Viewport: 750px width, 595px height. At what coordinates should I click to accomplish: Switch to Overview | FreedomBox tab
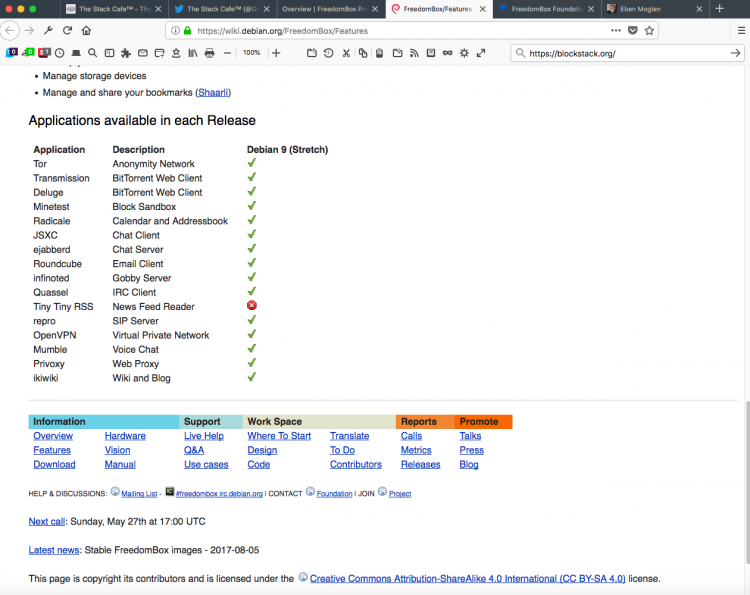[x=330, y=9]
